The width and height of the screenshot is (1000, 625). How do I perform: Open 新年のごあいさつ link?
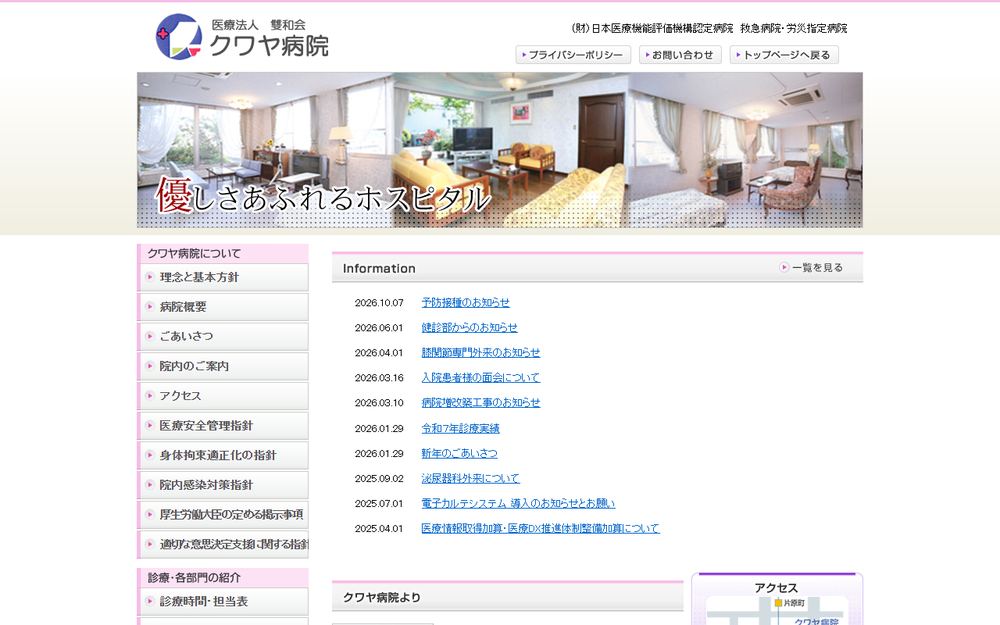tap(459, 453)
